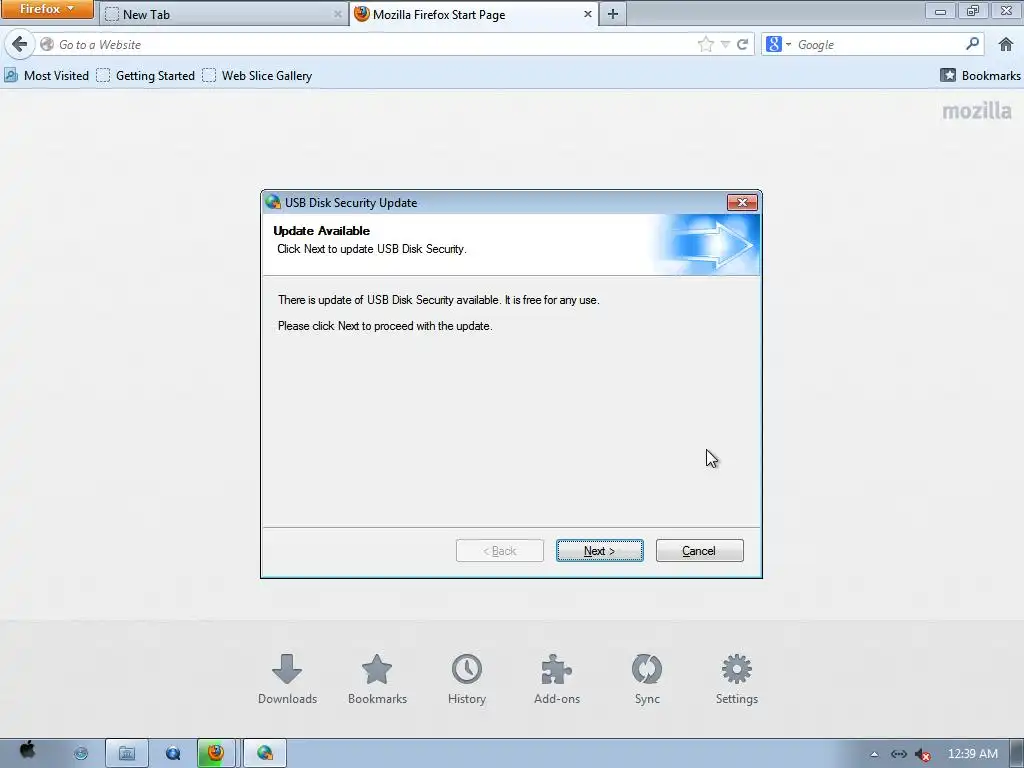The image size is (1024, 768).
Task: Open the clock showing 12:39 AM
Action: (972, 754)
